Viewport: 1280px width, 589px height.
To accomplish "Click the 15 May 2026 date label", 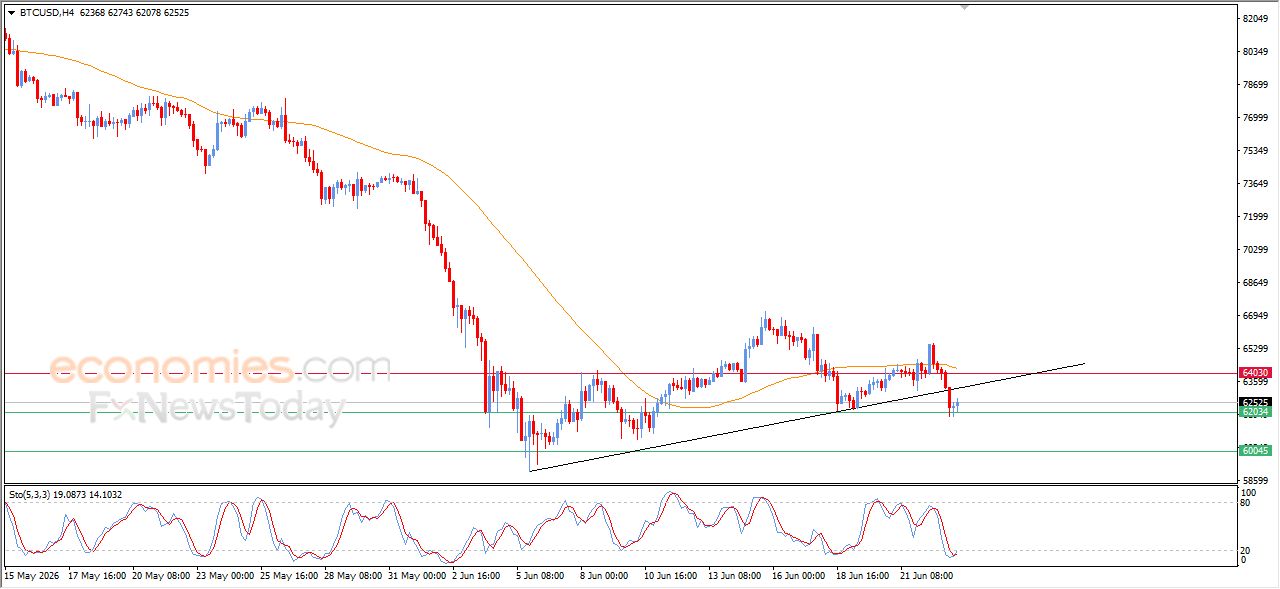I will (x=32, y=576).
